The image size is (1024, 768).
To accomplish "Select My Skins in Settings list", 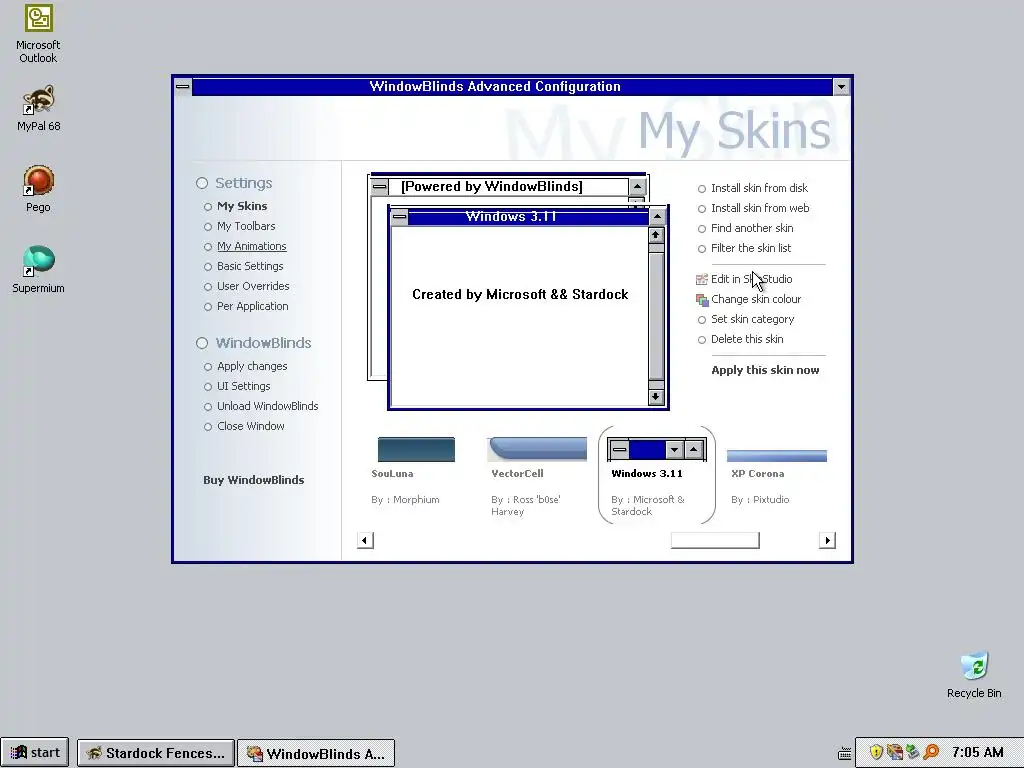I will point(242,206).
